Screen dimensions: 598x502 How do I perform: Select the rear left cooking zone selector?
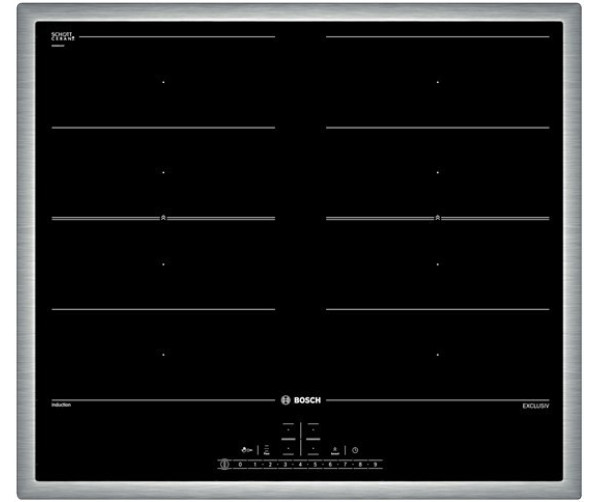pos(288,431)
